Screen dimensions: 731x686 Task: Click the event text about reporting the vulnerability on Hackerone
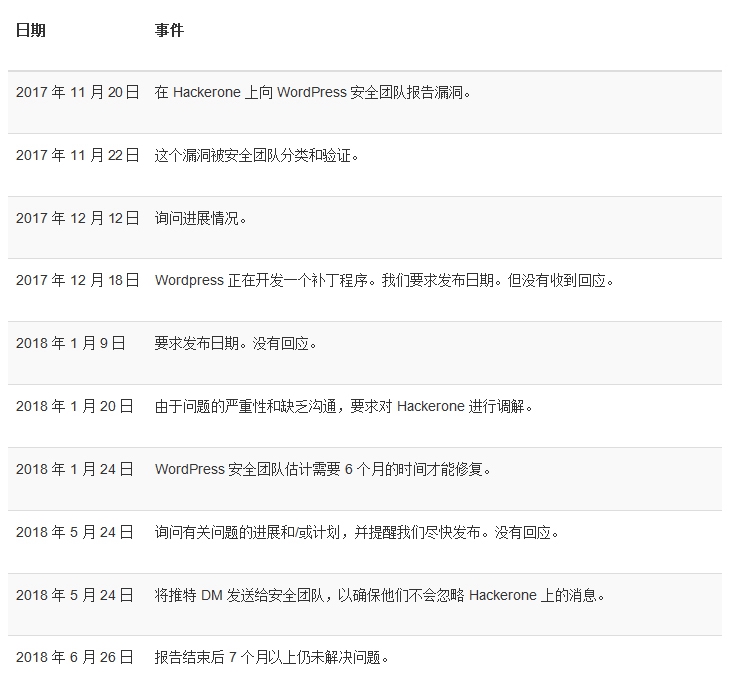[312, 93]
